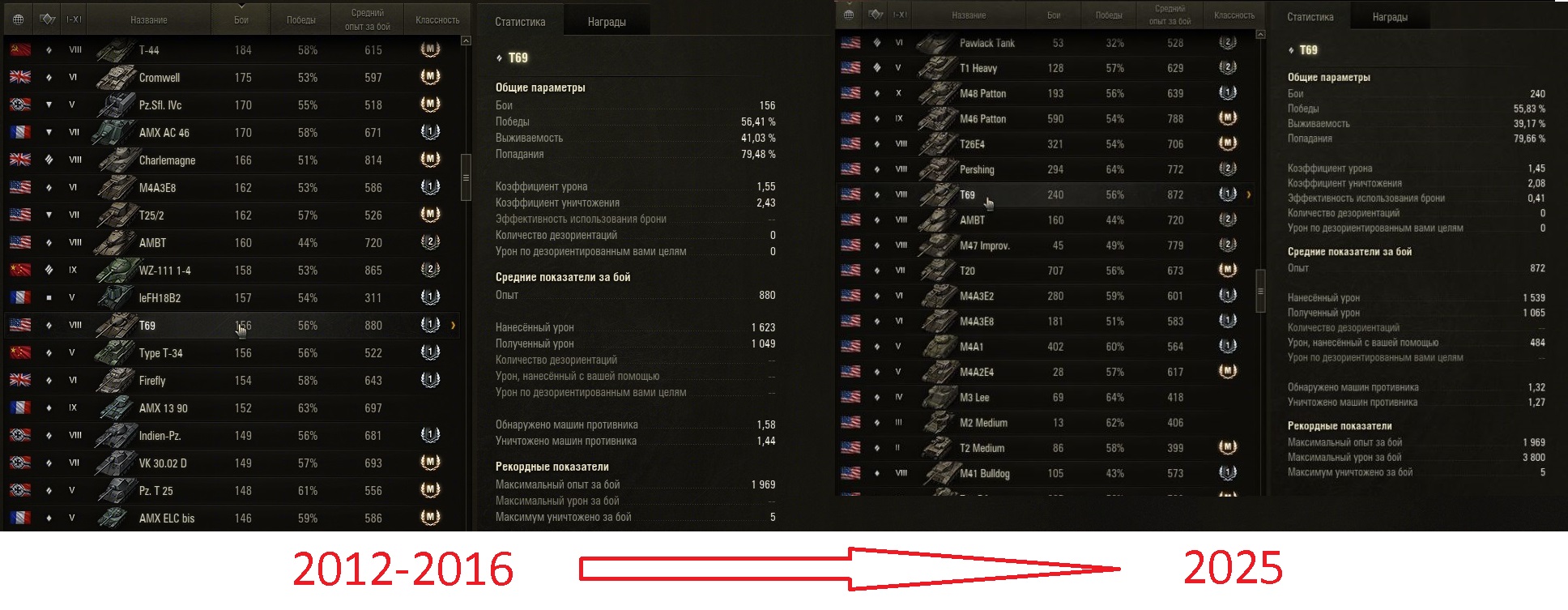The height and width of the screenshot is (610, 1568).
Task: Sort right list by Классность column
Action: click(x=1234, y=15)
